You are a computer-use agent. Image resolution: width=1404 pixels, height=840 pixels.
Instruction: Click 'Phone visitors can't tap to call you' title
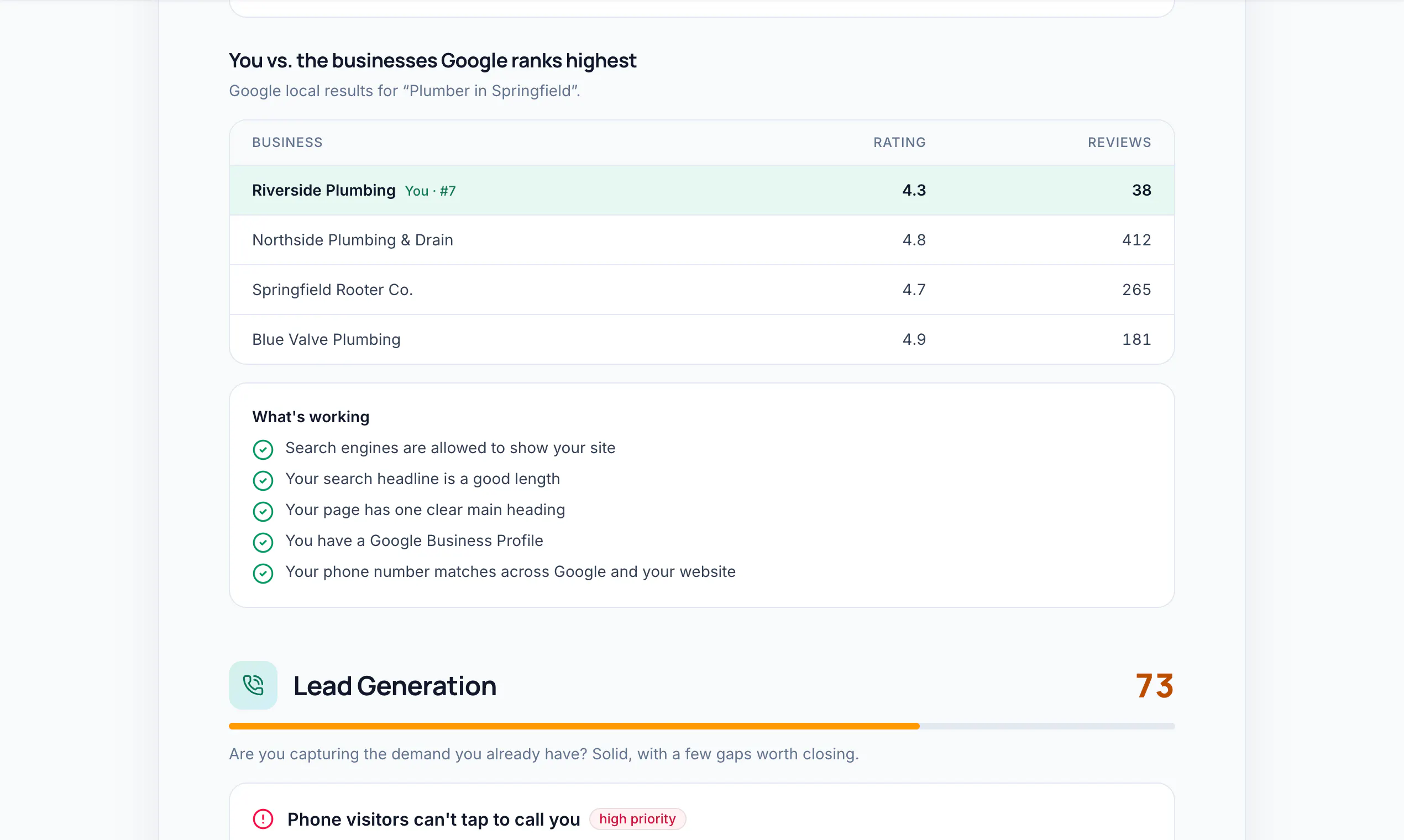(434, 818)
